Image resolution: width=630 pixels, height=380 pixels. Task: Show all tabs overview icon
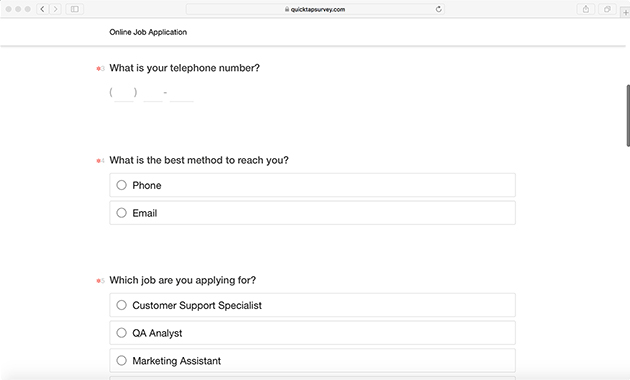point(607,9)
